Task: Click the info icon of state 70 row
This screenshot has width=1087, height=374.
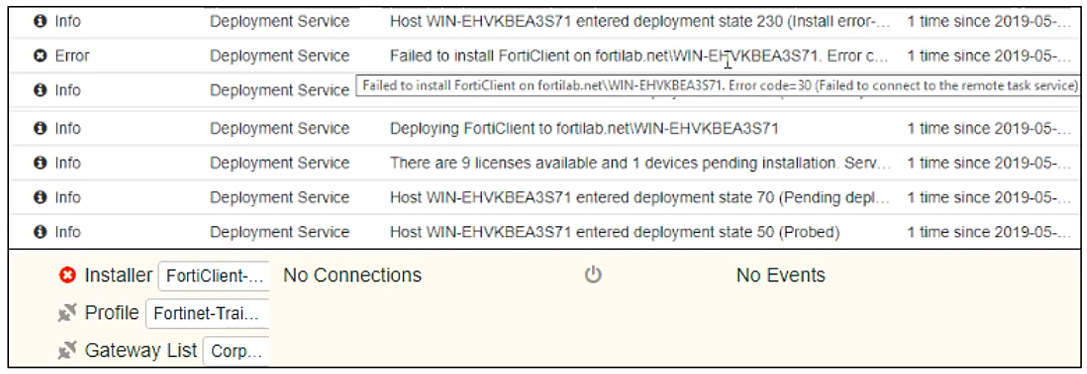Action: tap(40, 198)
